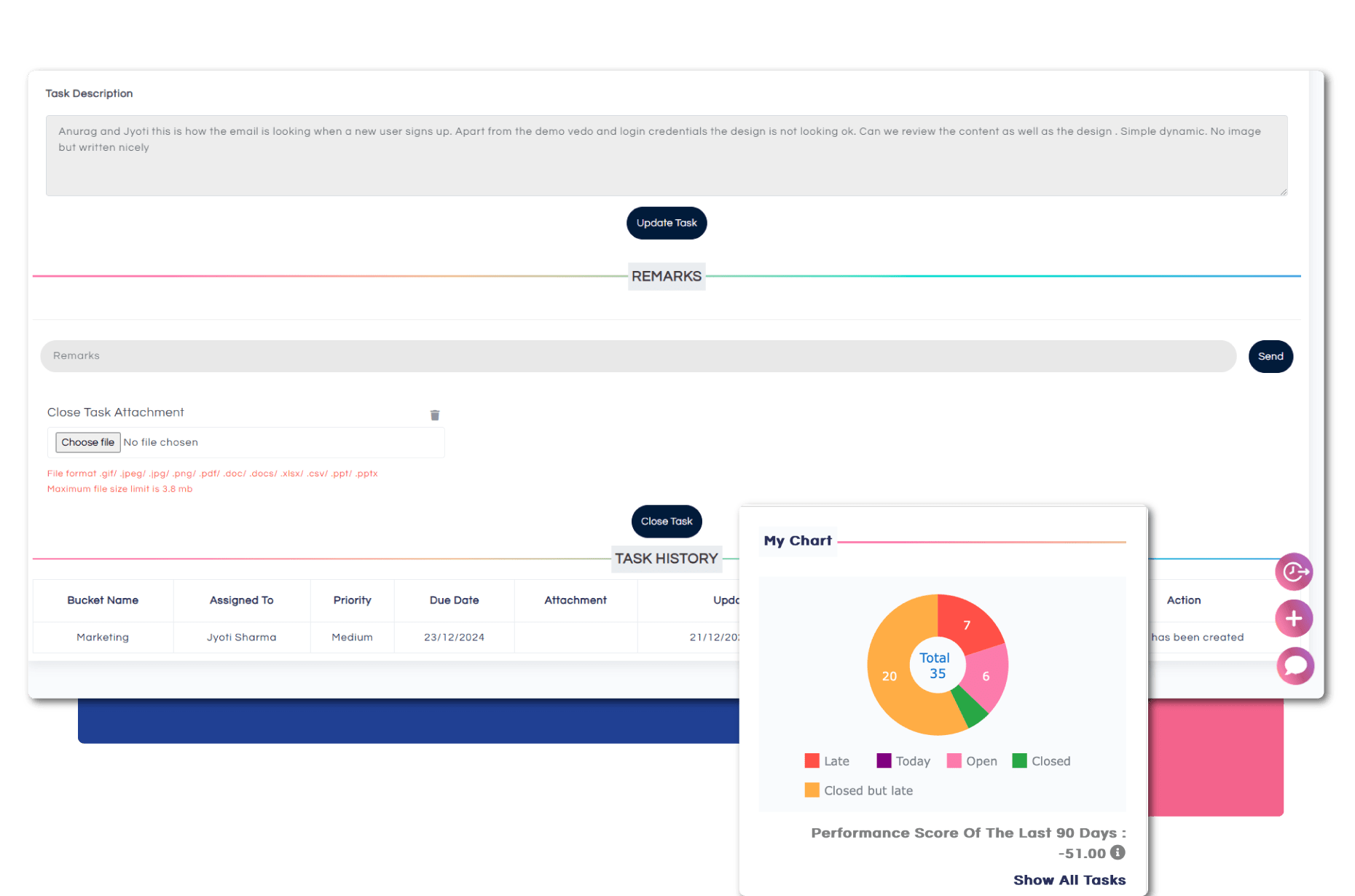
Task: Toggle the Closed but late legend entry
Action: (x=858, y=791)
